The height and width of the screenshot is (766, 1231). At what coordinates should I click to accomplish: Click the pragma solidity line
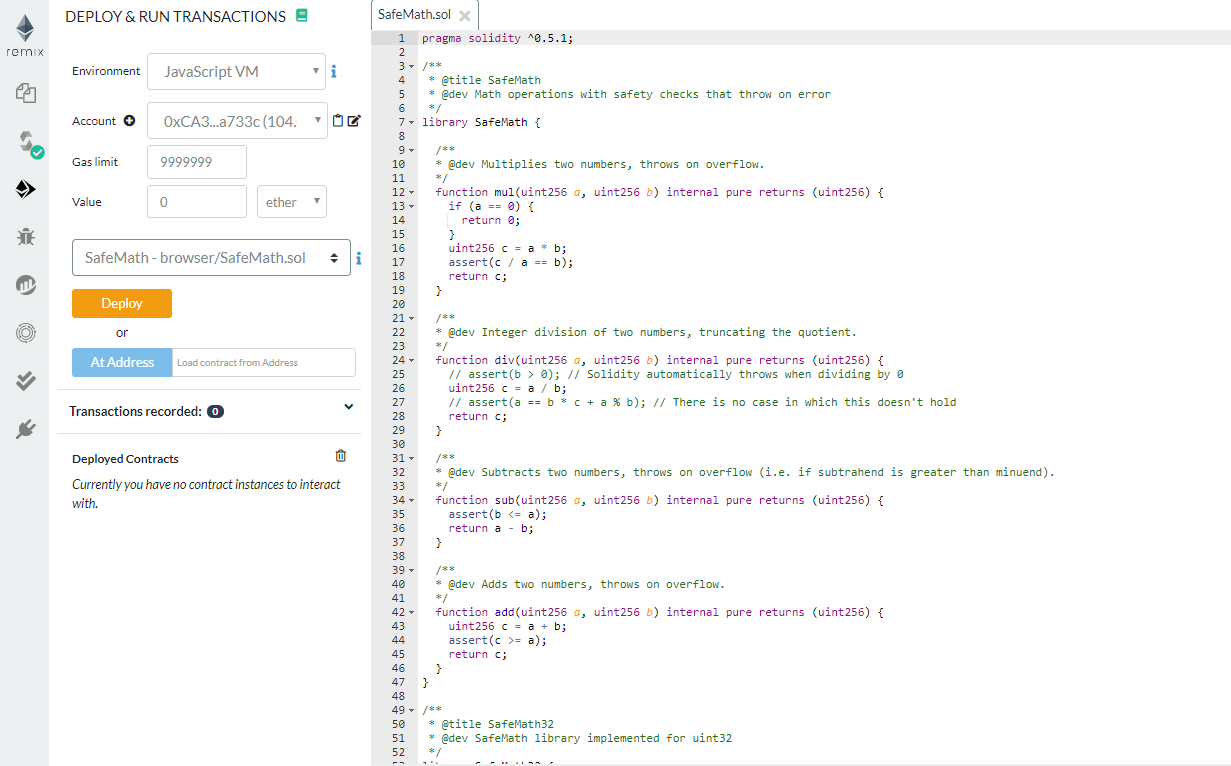(x=498, y=38)
